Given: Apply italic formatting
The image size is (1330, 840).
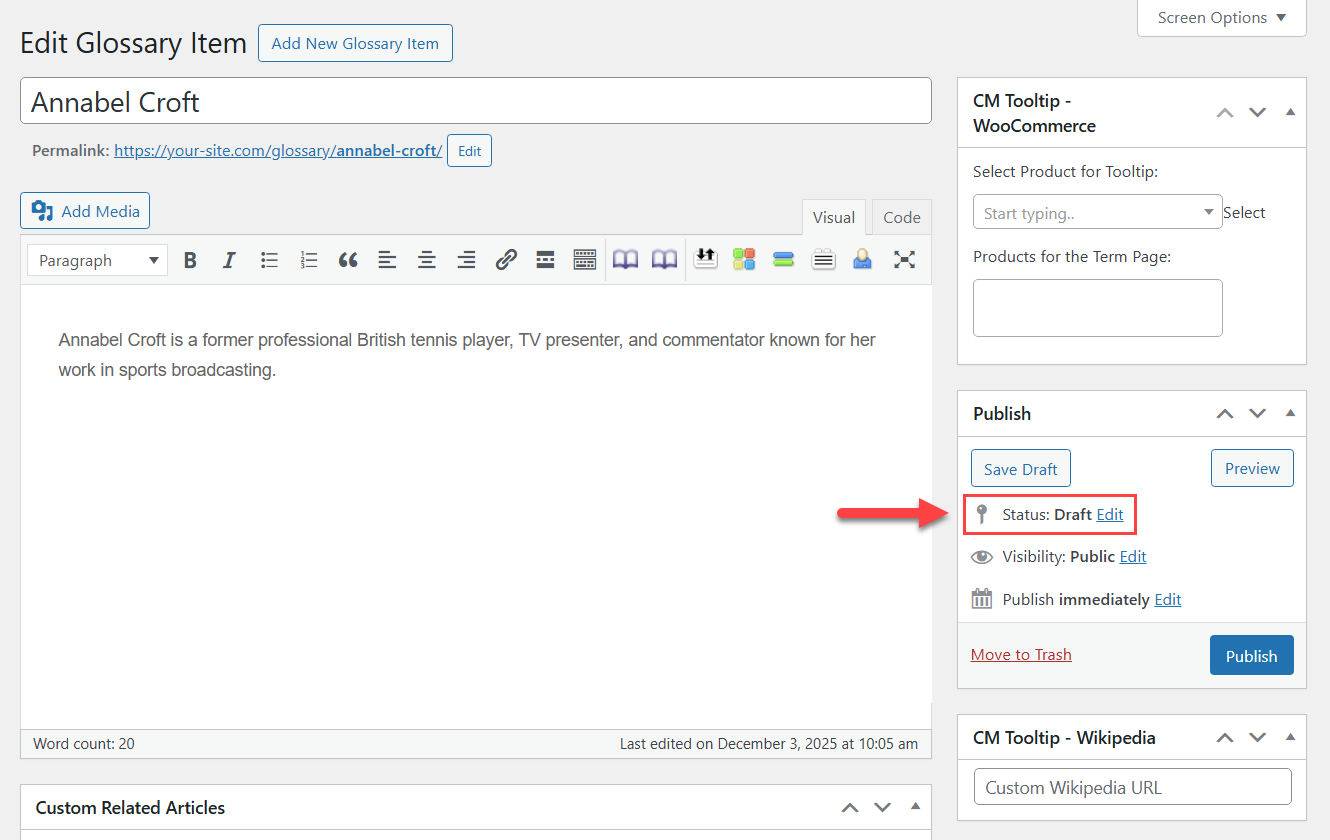Looking at the screenshot, I should tap(229, 259).
